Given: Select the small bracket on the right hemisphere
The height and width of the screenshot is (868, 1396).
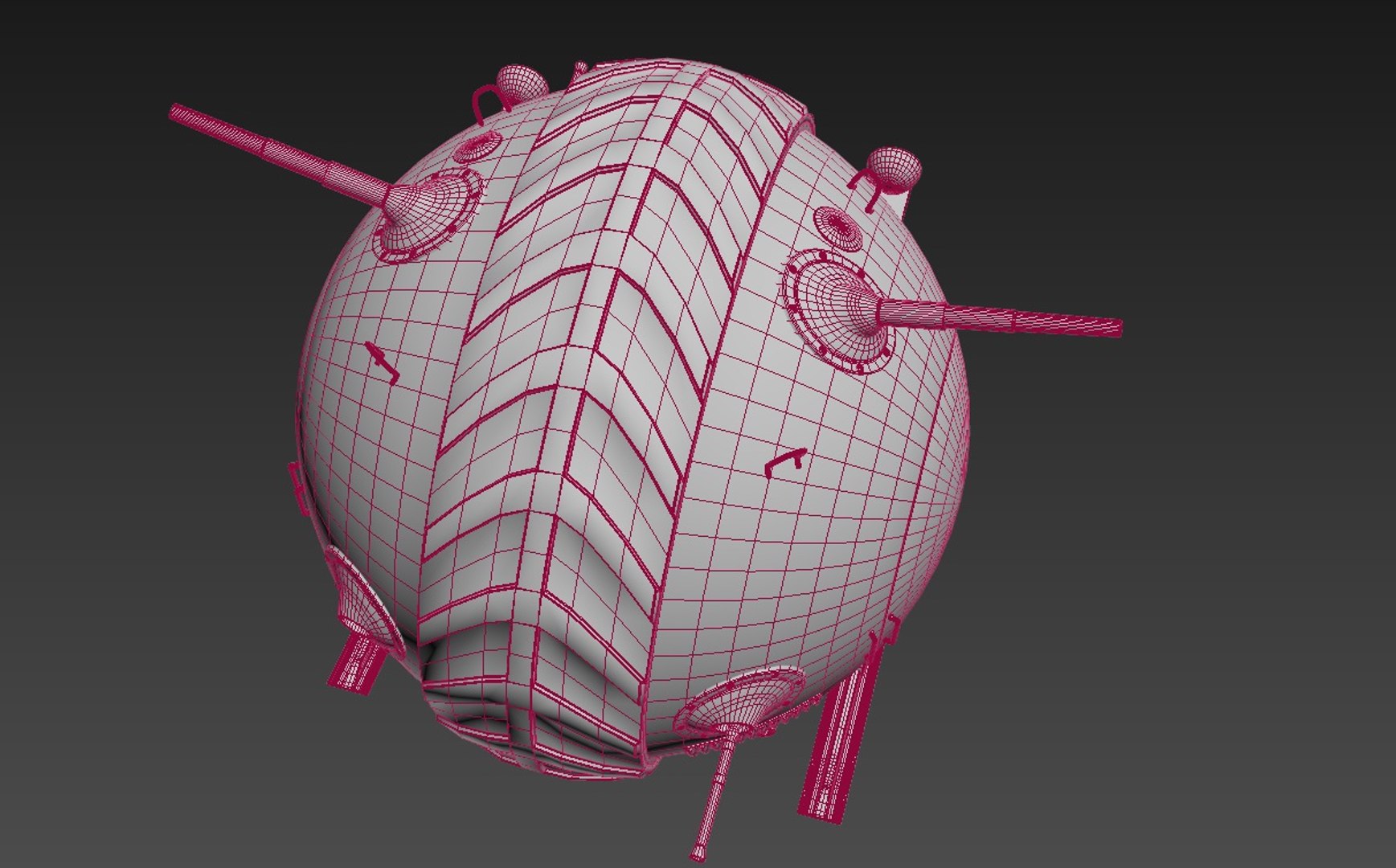Looking at the screenshot, I should [x=785, y=462].
